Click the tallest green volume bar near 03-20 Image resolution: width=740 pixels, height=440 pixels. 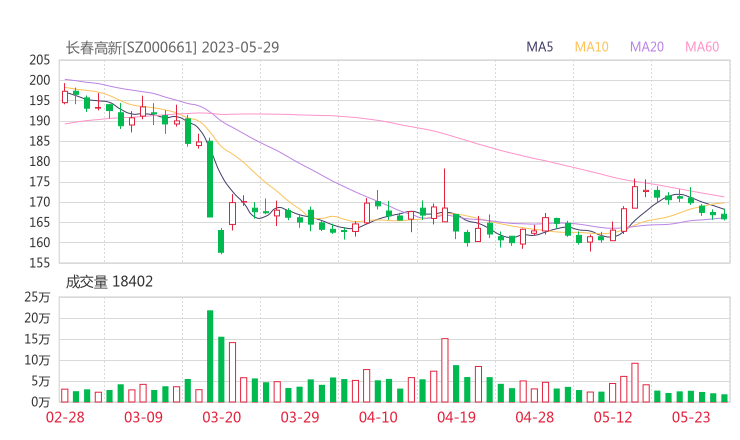210,356
